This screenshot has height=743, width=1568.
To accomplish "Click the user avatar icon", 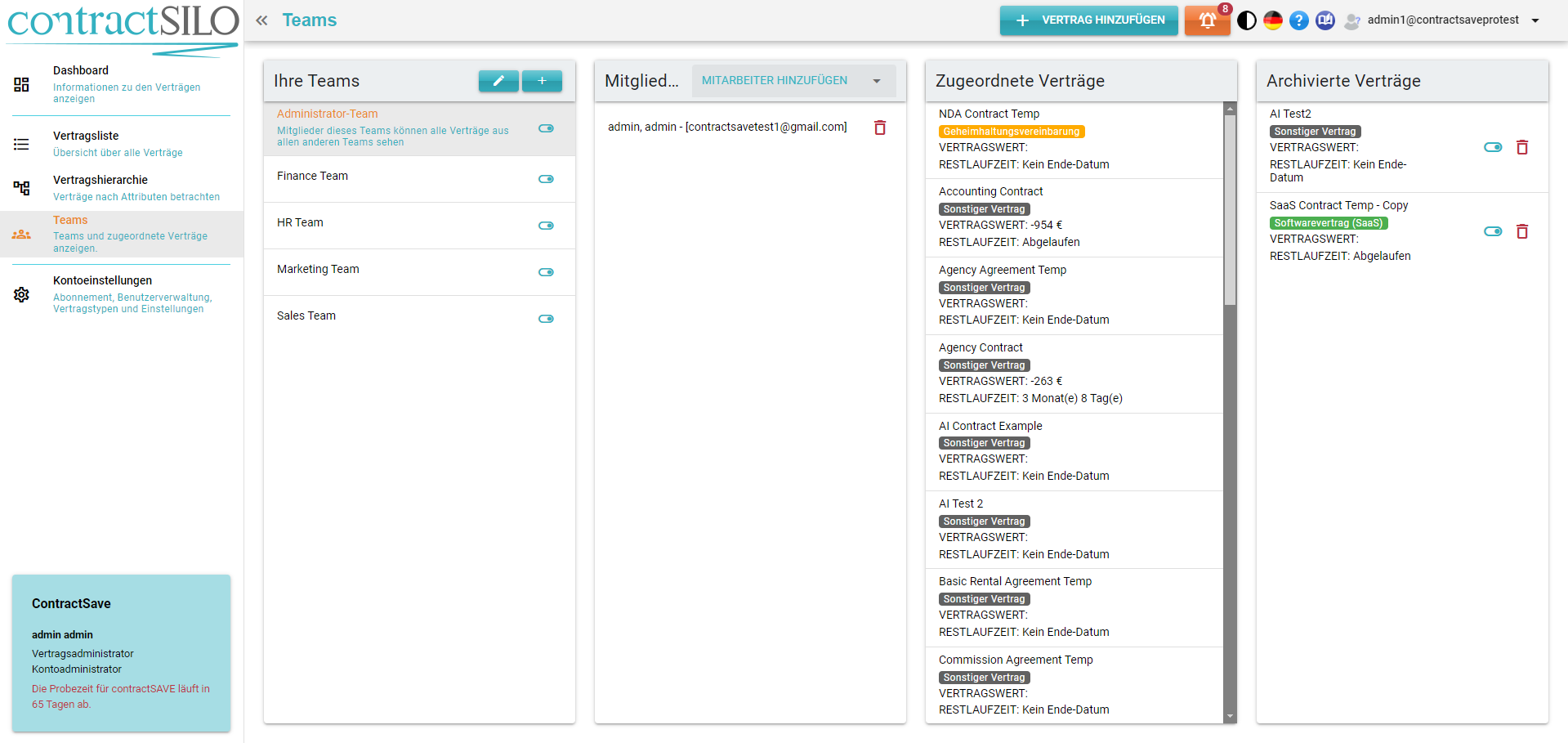I will 1352,20.
